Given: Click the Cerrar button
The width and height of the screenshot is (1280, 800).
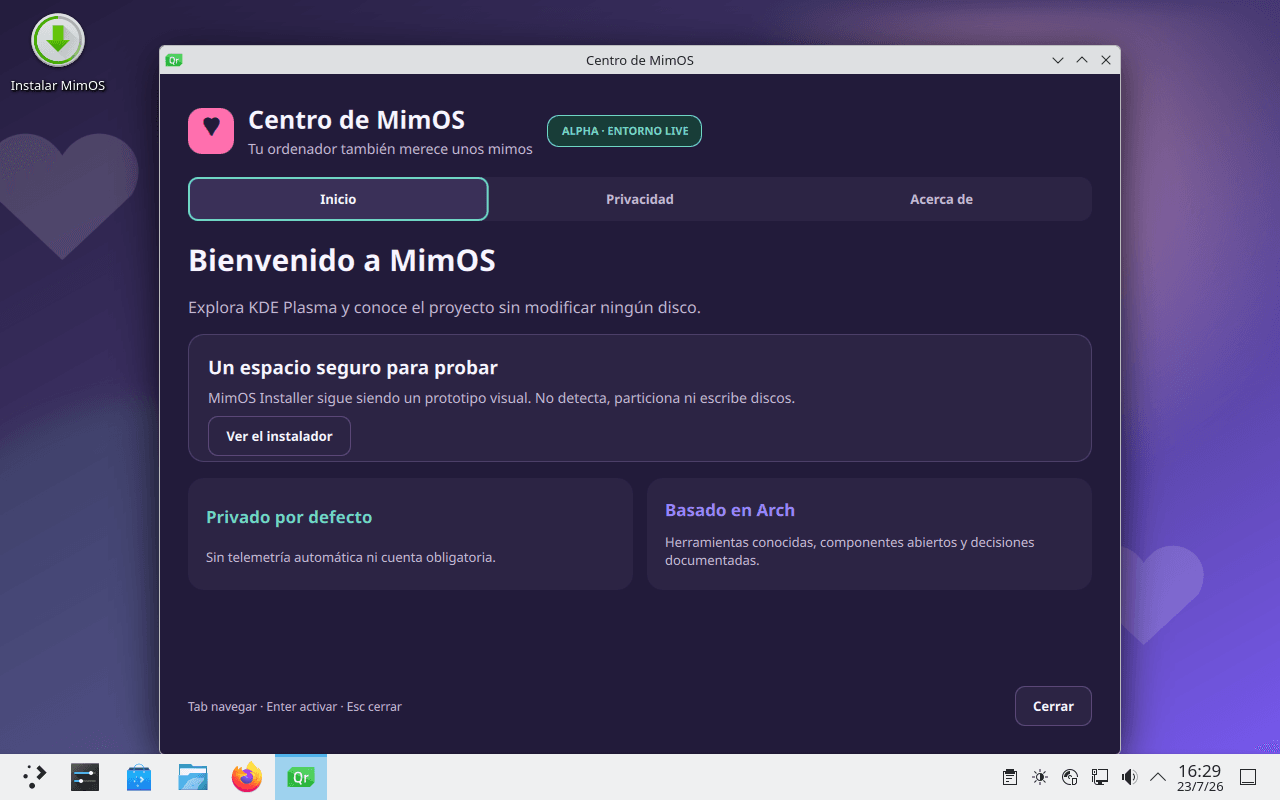Looking at the screenshot, I should pos(1053,706).
